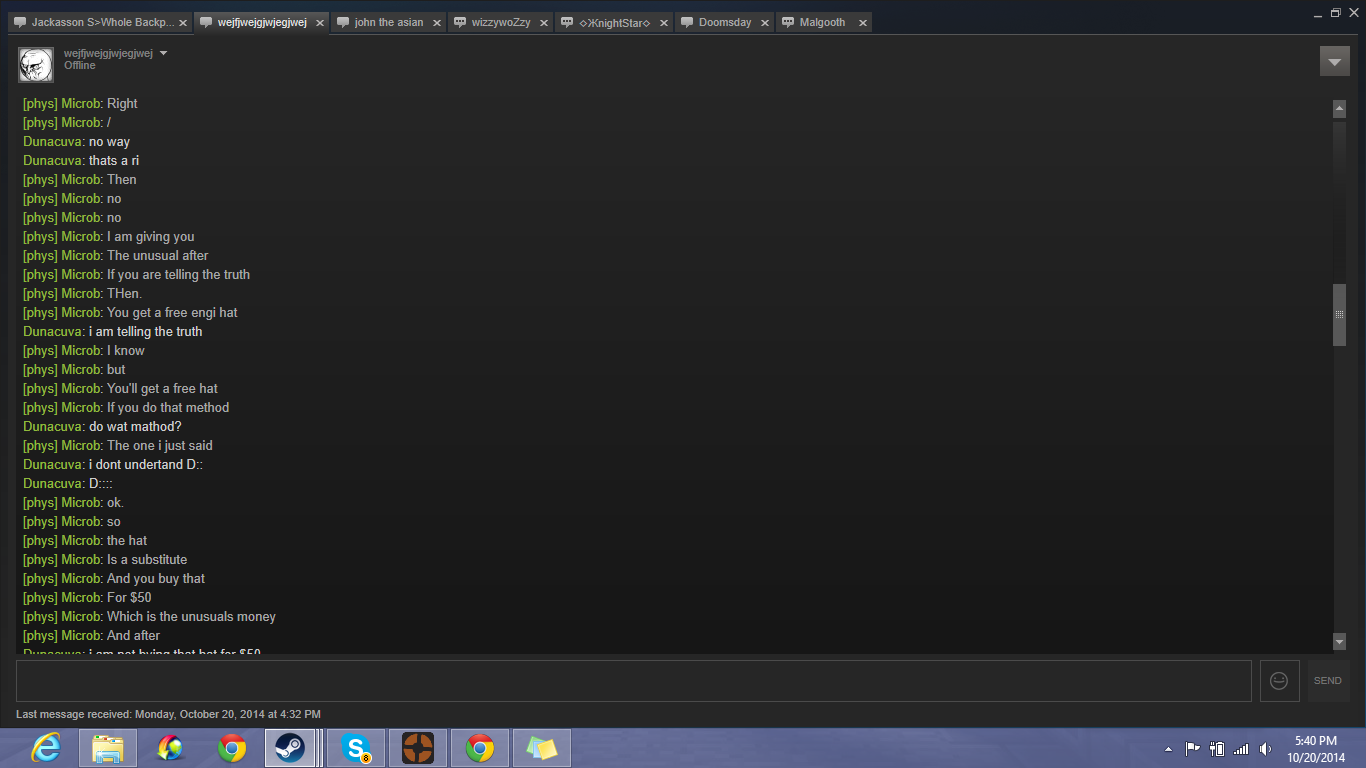The width and height of the screenshot is (1366, 768).
Task: Open Sticky Notes taskbar icon
Action: (541, 748)
